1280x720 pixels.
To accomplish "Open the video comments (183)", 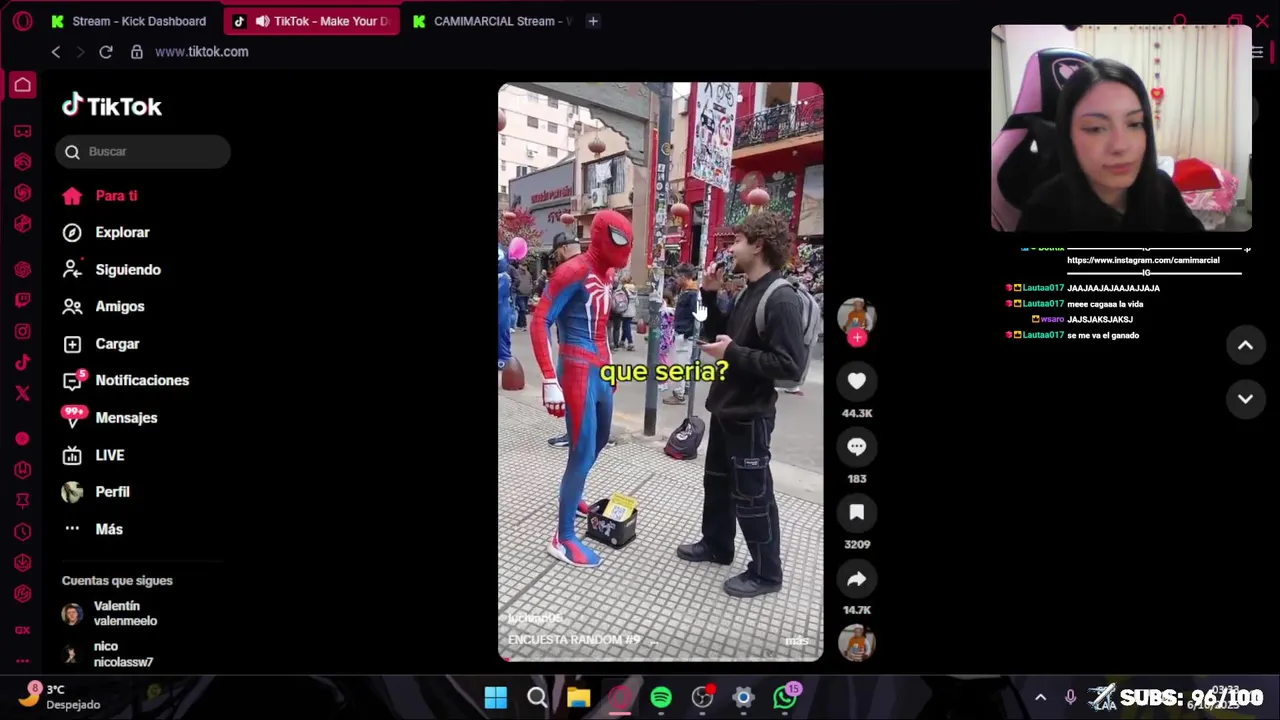I will click(857, 447).
